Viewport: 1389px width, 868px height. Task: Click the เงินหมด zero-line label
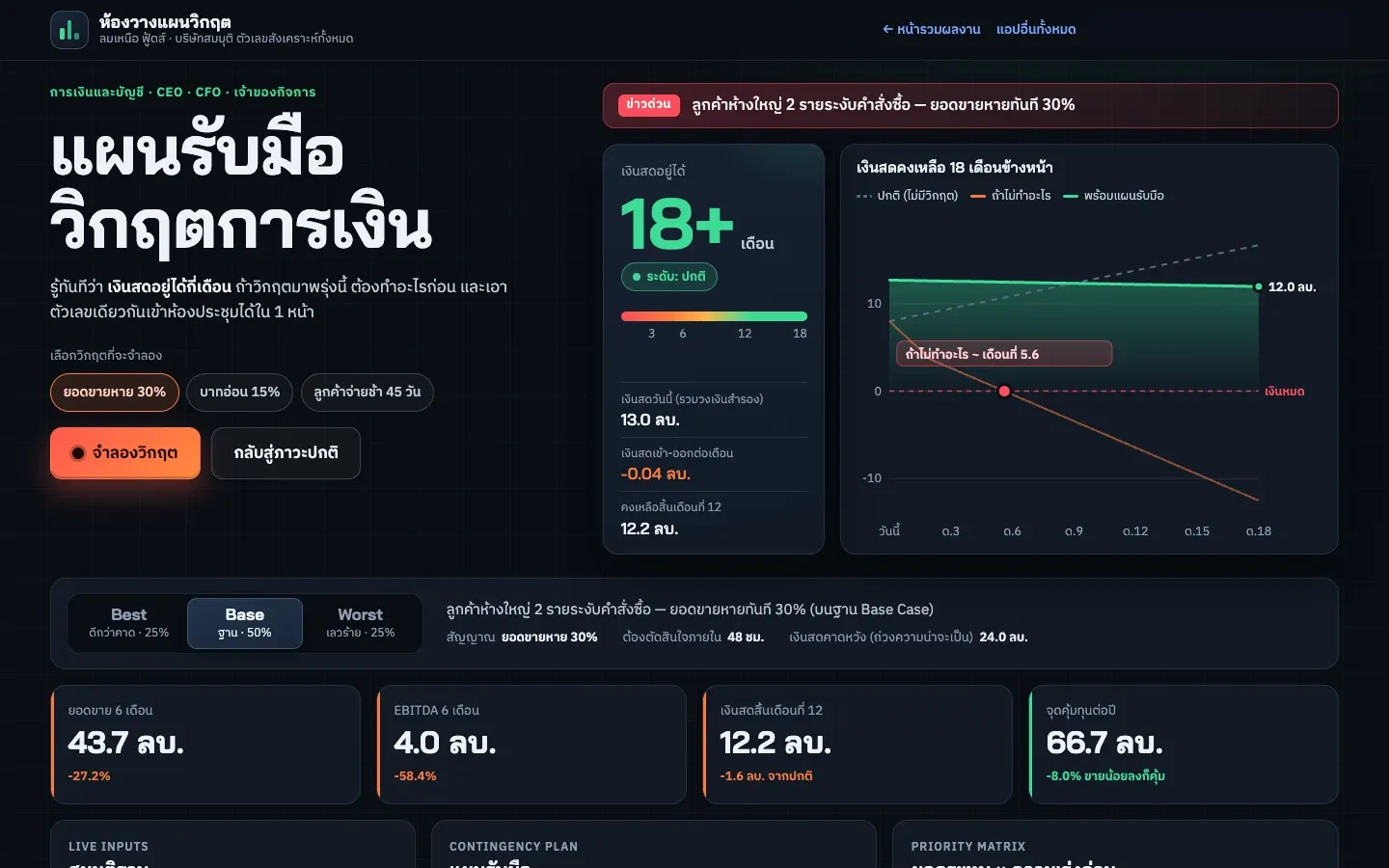pyautogui.click(x=1285, y=392)
